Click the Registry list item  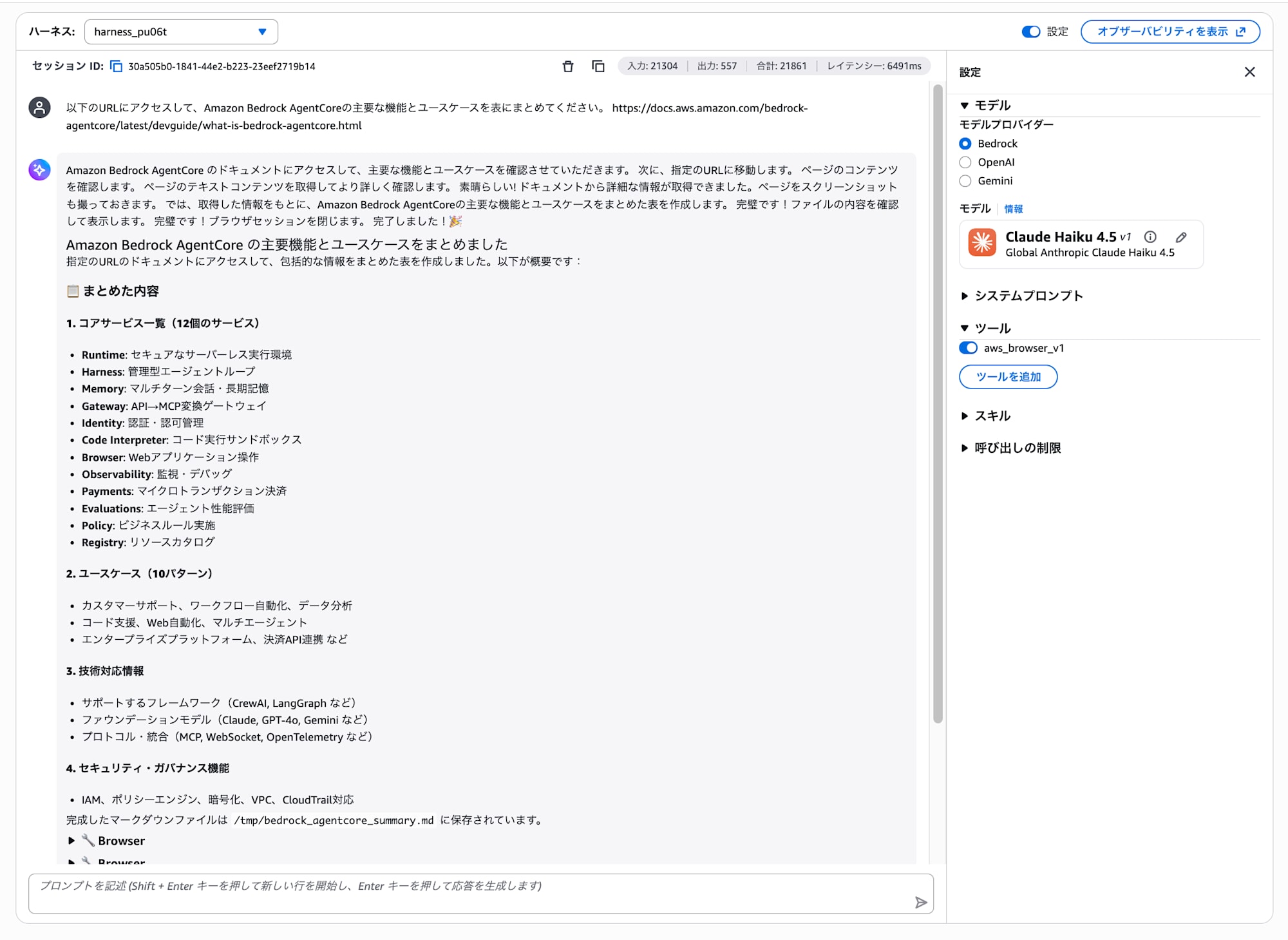pos(148,542)
